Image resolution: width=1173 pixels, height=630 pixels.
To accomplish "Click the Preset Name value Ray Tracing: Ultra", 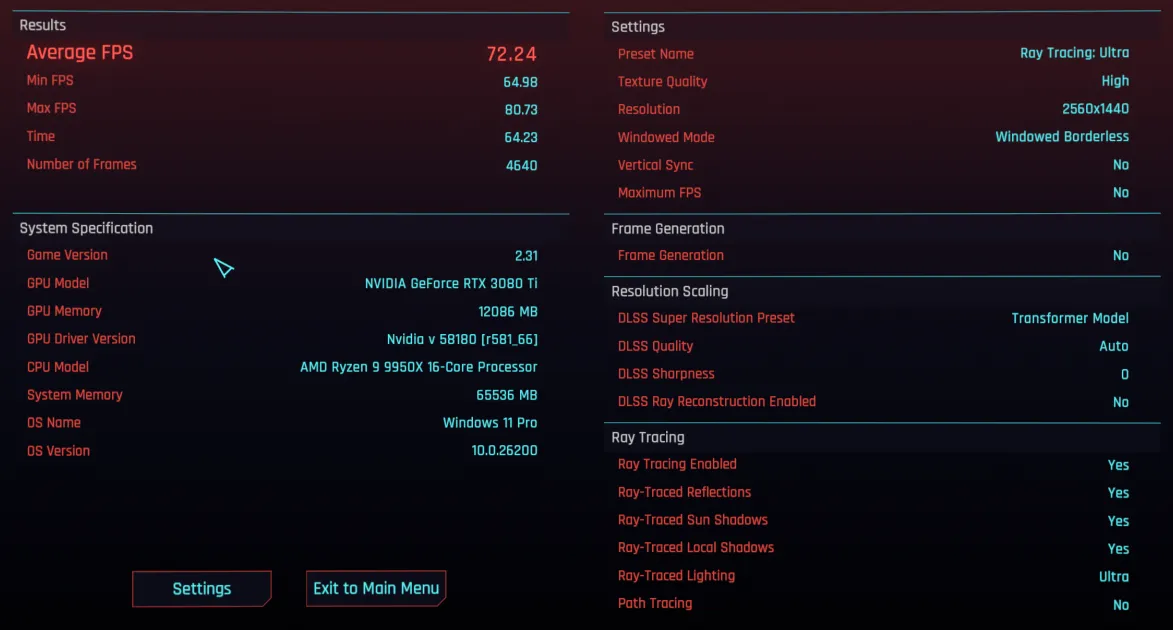I will (x=1074, y=53).
